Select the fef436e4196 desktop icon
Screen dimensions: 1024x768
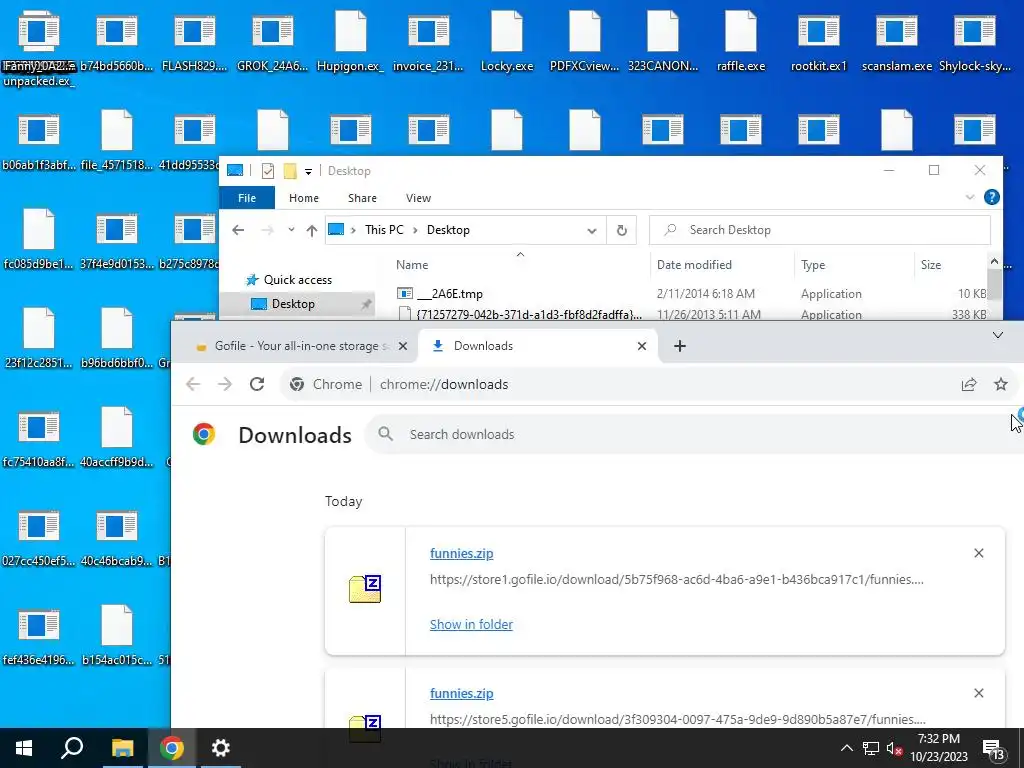pyautogui.click(x=39, y=635)
